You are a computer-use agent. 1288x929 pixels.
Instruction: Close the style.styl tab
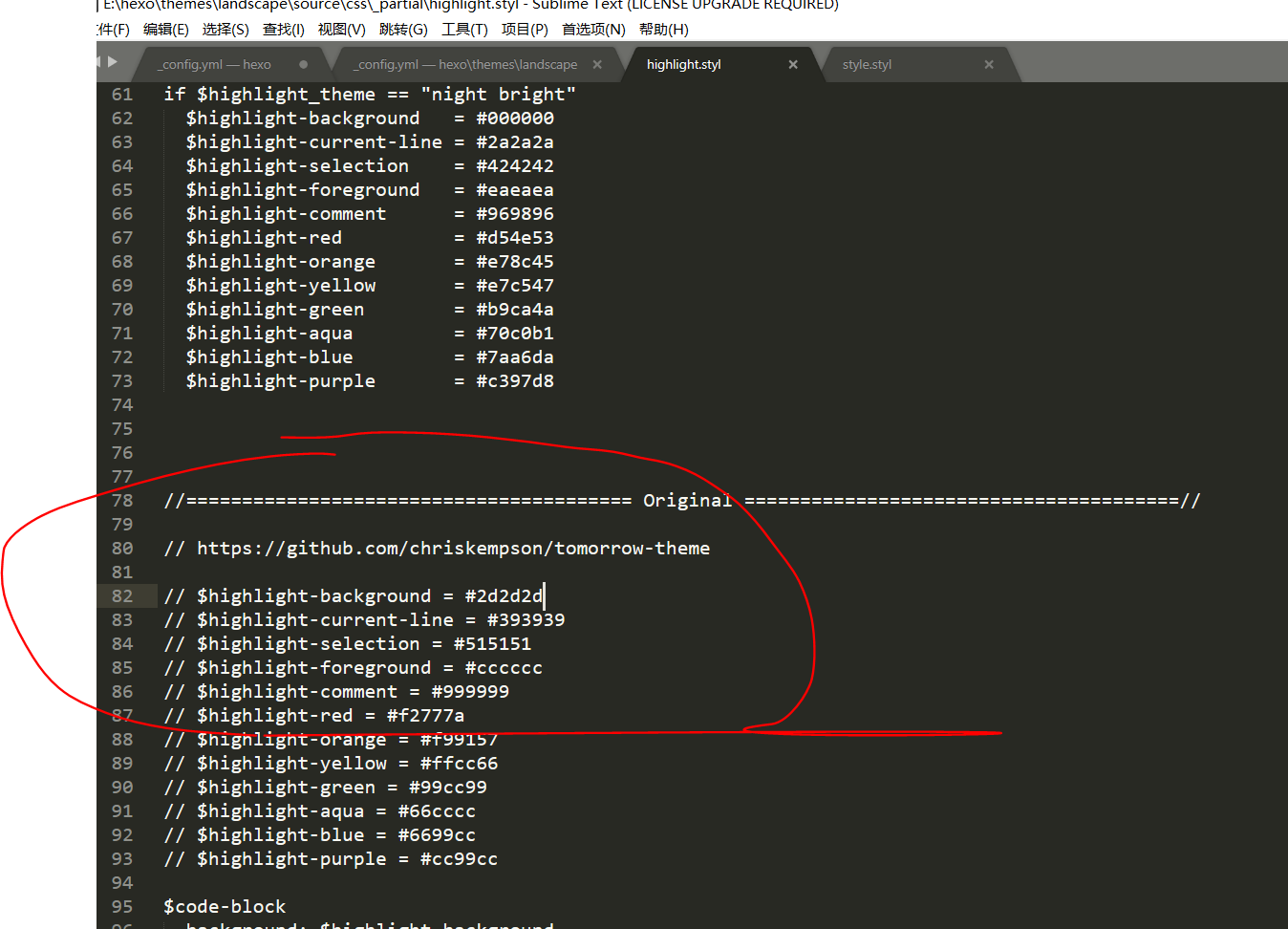pyautogui.click(x=989, y=65)
